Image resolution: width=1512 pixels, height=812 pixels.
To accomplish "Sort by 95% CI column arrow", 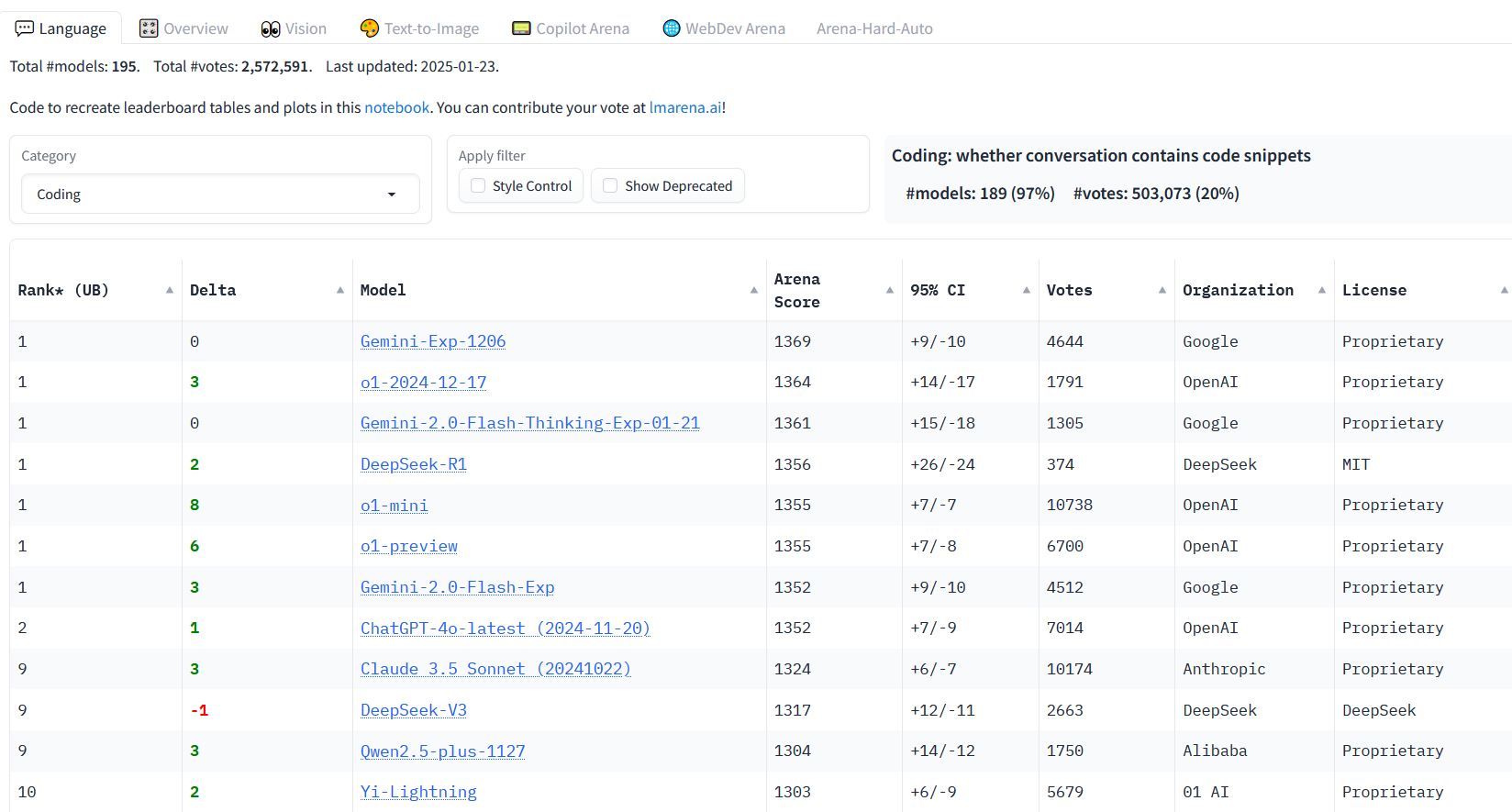I will (1027, 290).
